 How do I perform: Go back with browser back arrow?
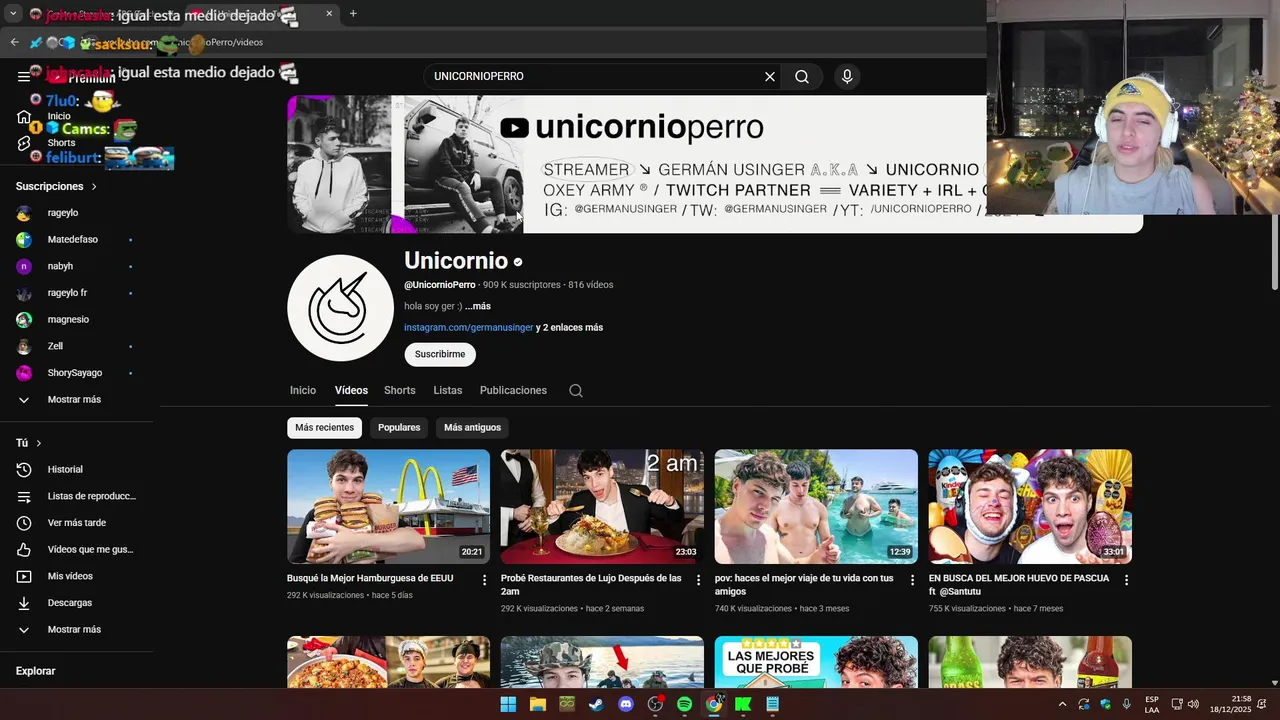click(x=14, y=42)
